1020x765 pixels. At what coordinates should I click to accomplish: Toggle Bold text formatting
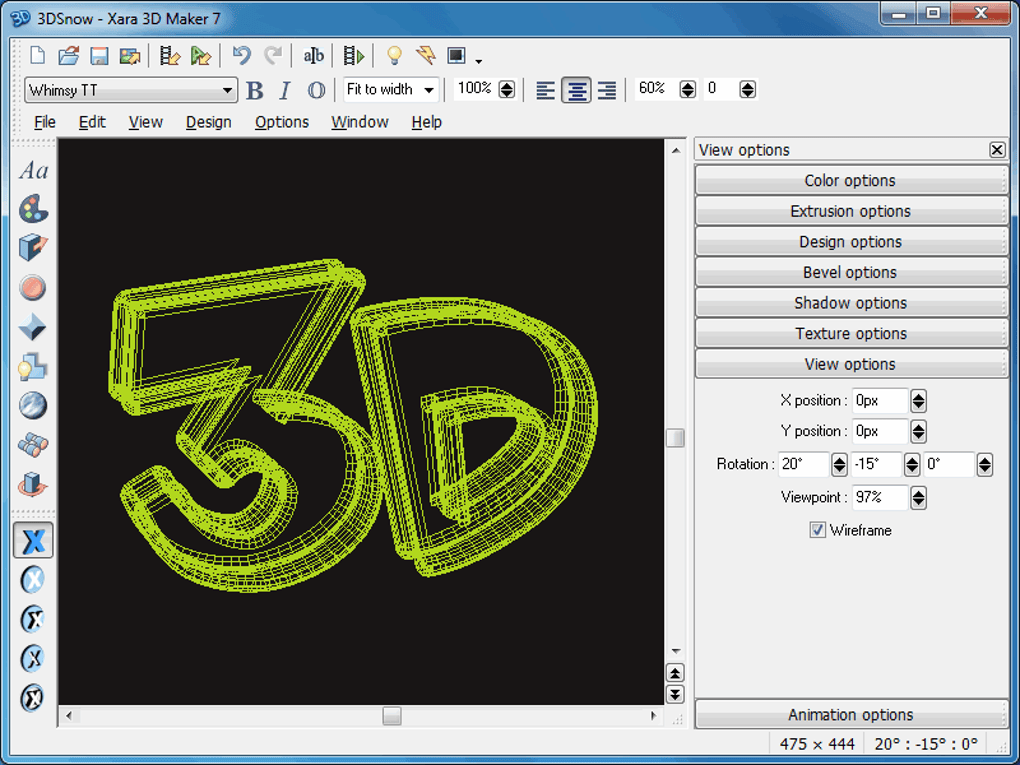[255, 90]
